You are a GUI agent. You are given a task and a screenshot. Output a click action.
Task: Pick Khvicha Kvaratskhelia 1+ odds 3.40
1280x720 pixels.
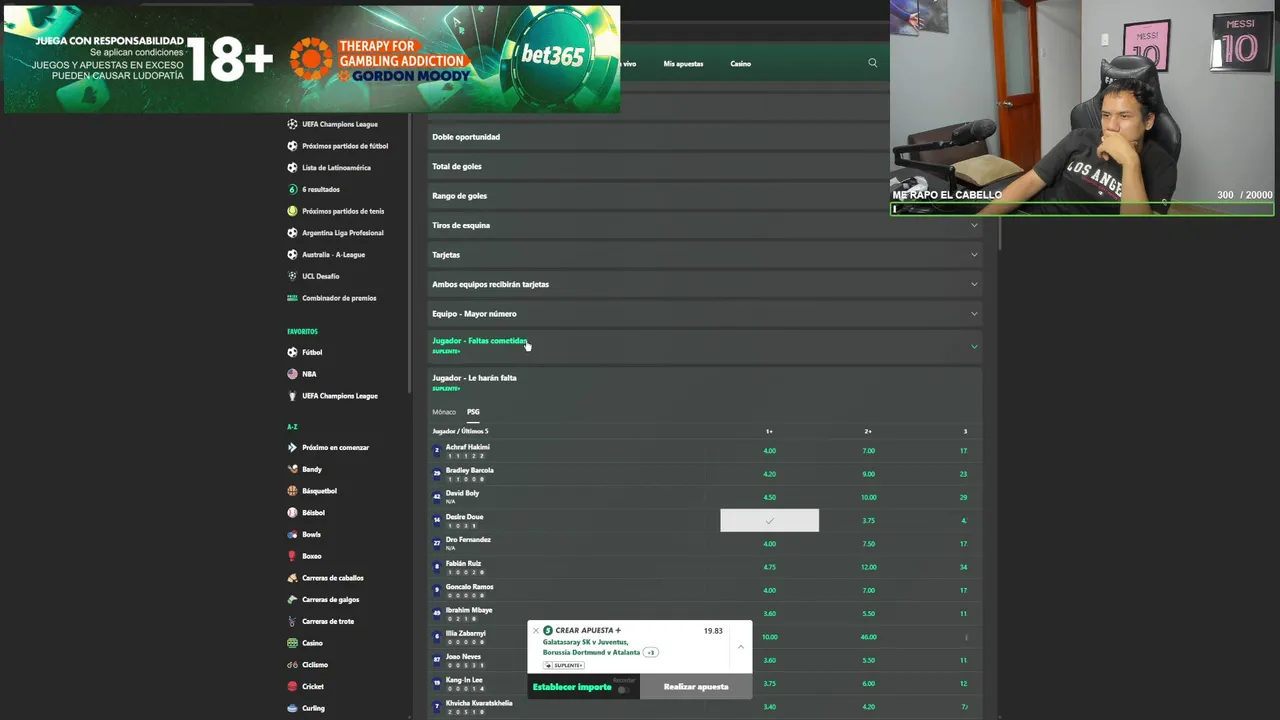(769, 707)
